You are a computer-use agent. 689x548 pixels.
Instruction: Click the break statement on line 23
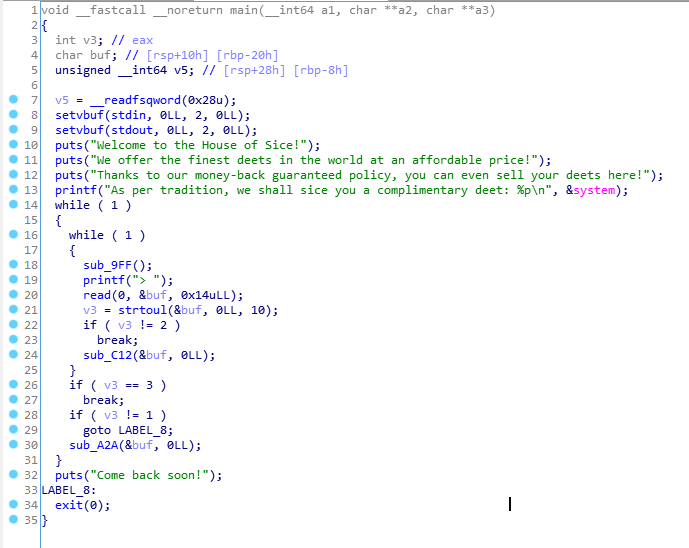[117, 340]
